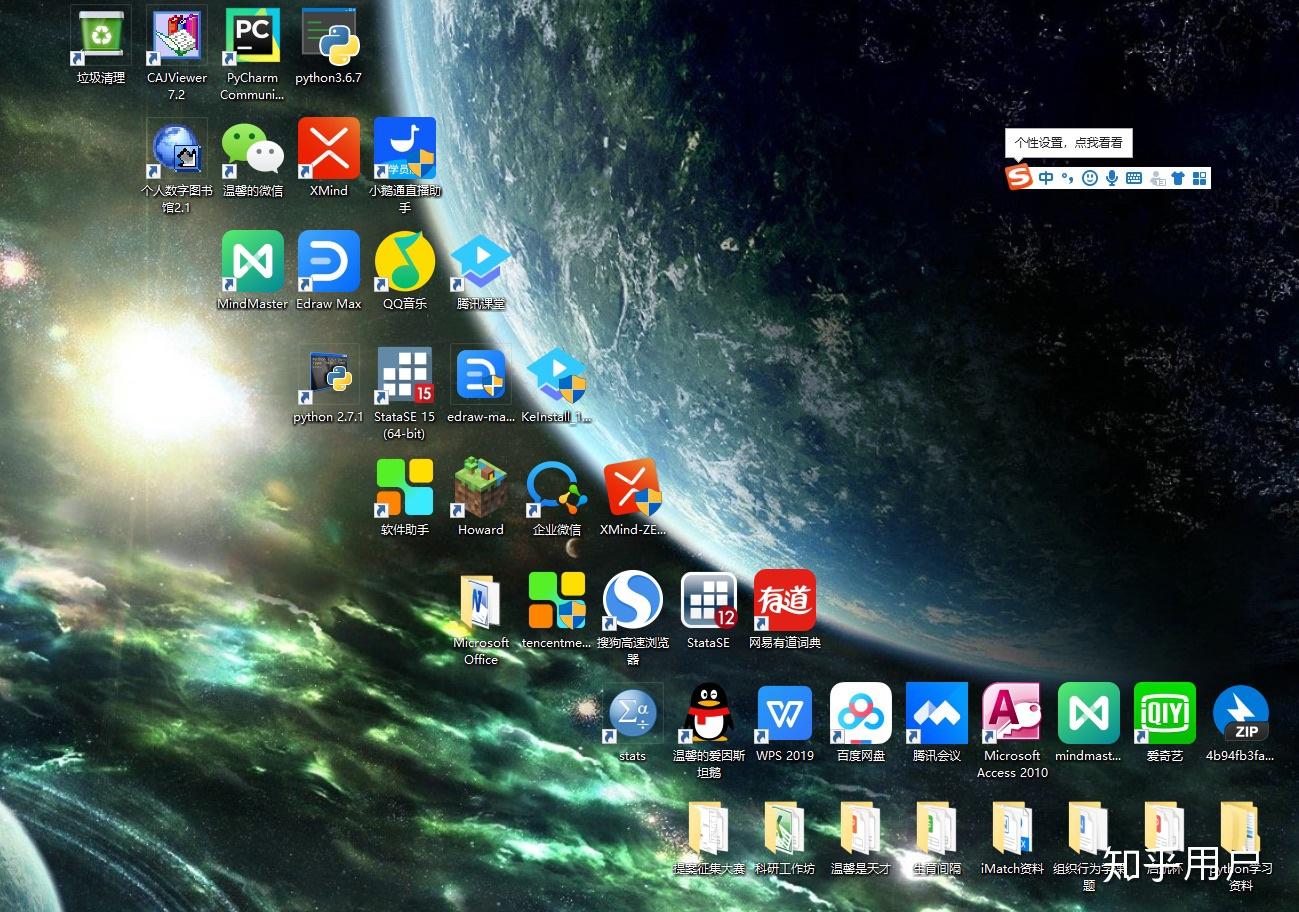Open 提案征集大赛 folder

[x=709, y=828]
